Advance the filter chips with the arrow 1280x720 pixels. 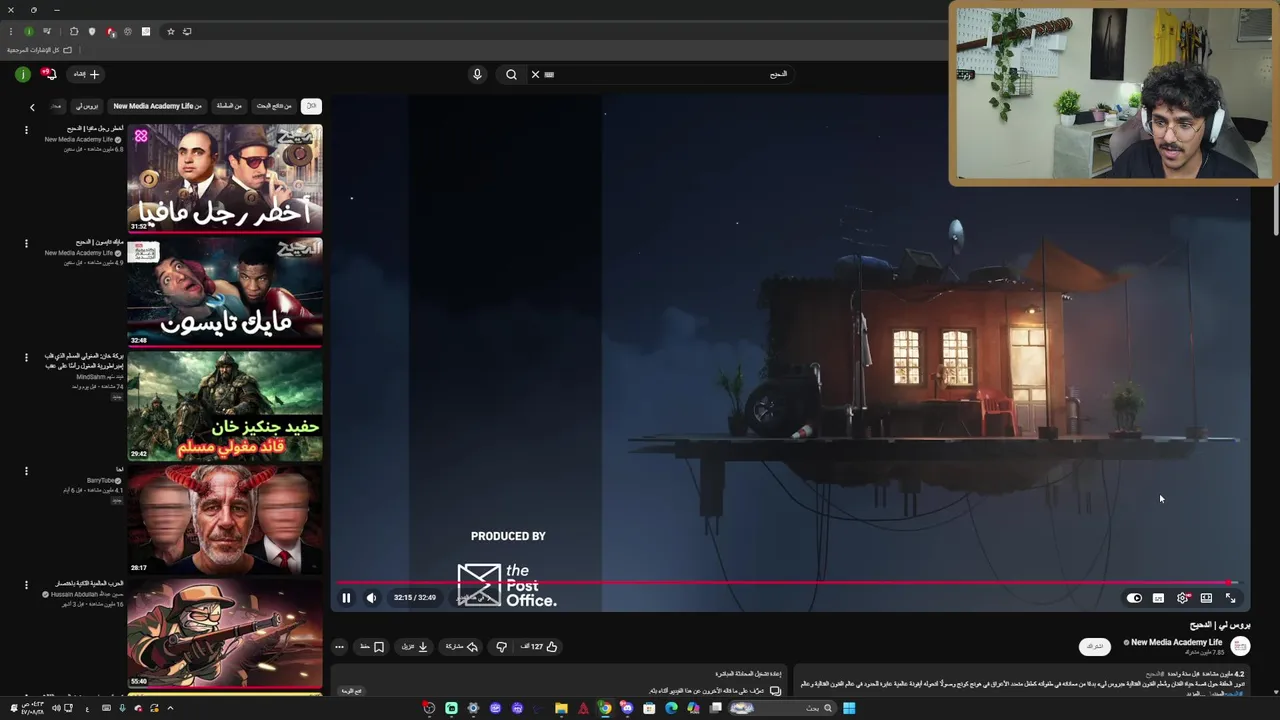pyautogui.click(x=32, y=106)
